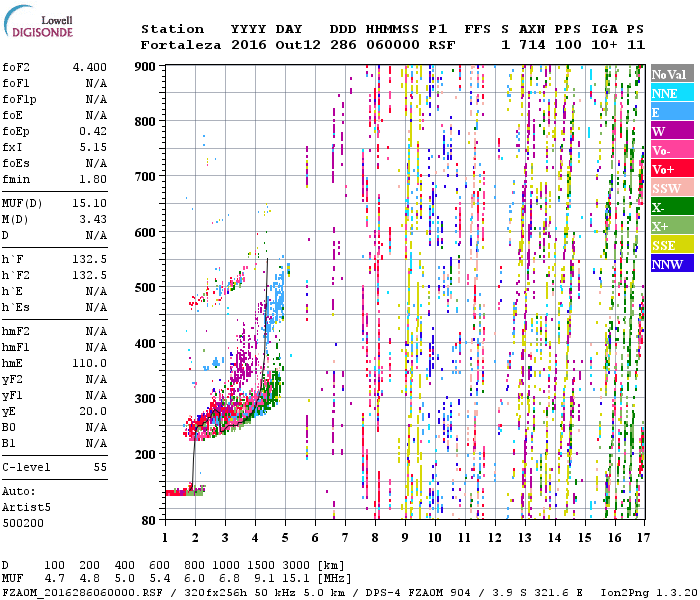The image size is (700, 600).
Task: Click the C-level value 55
Action: point(100,467)
